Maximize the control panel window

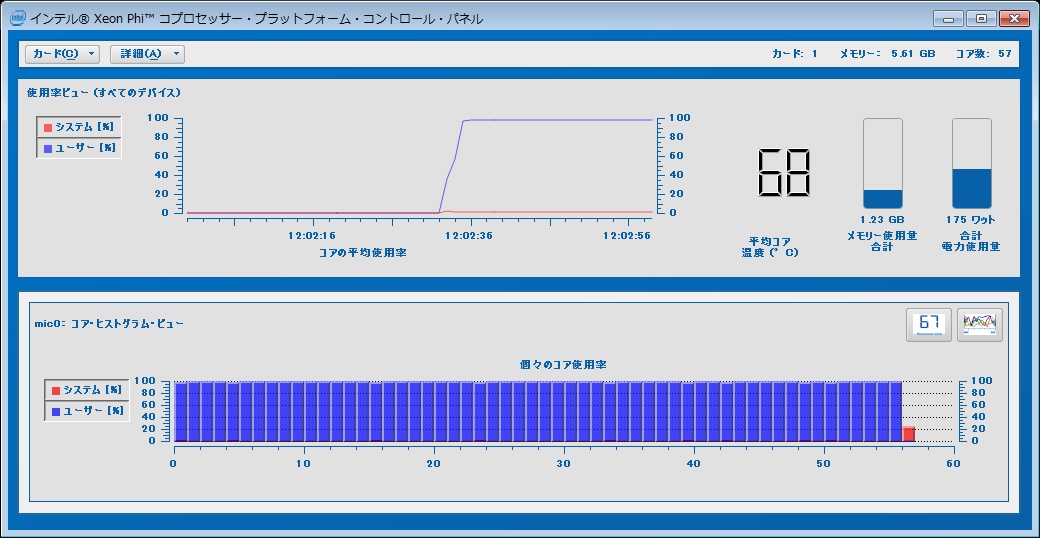pos(981,19)
